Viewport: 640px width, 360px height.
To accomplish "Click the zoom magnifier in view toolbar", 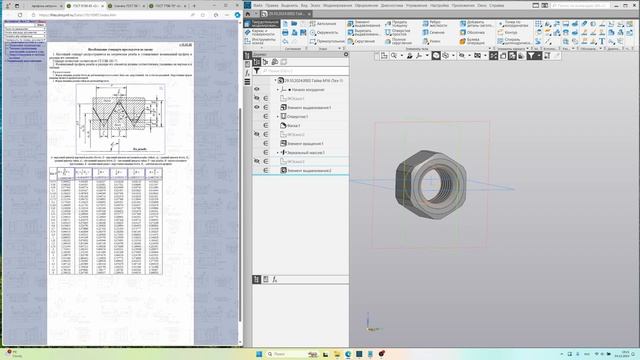I will coord(394,56).
